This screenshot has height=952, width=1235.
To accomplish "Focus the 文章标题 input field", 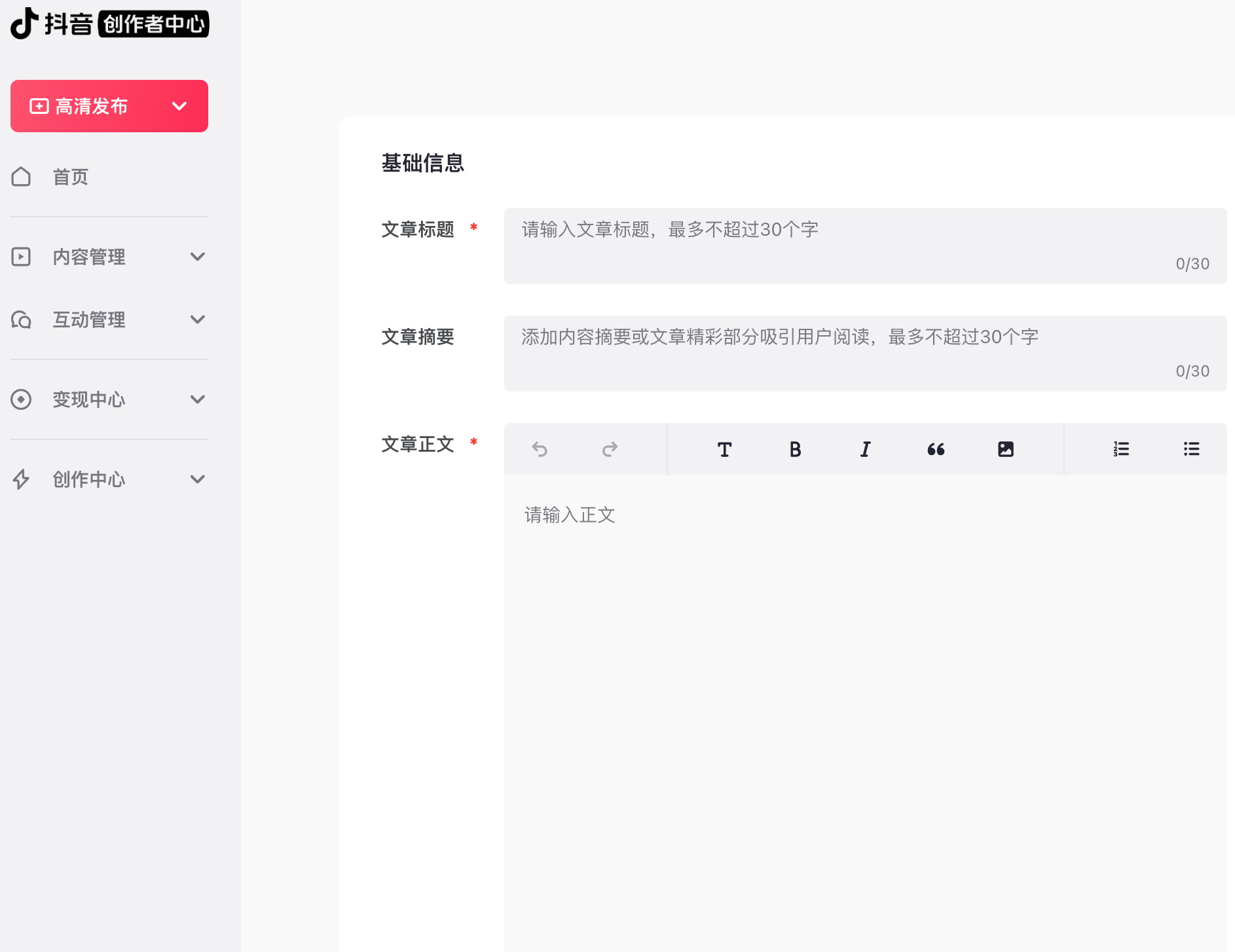I will [865, 246].
